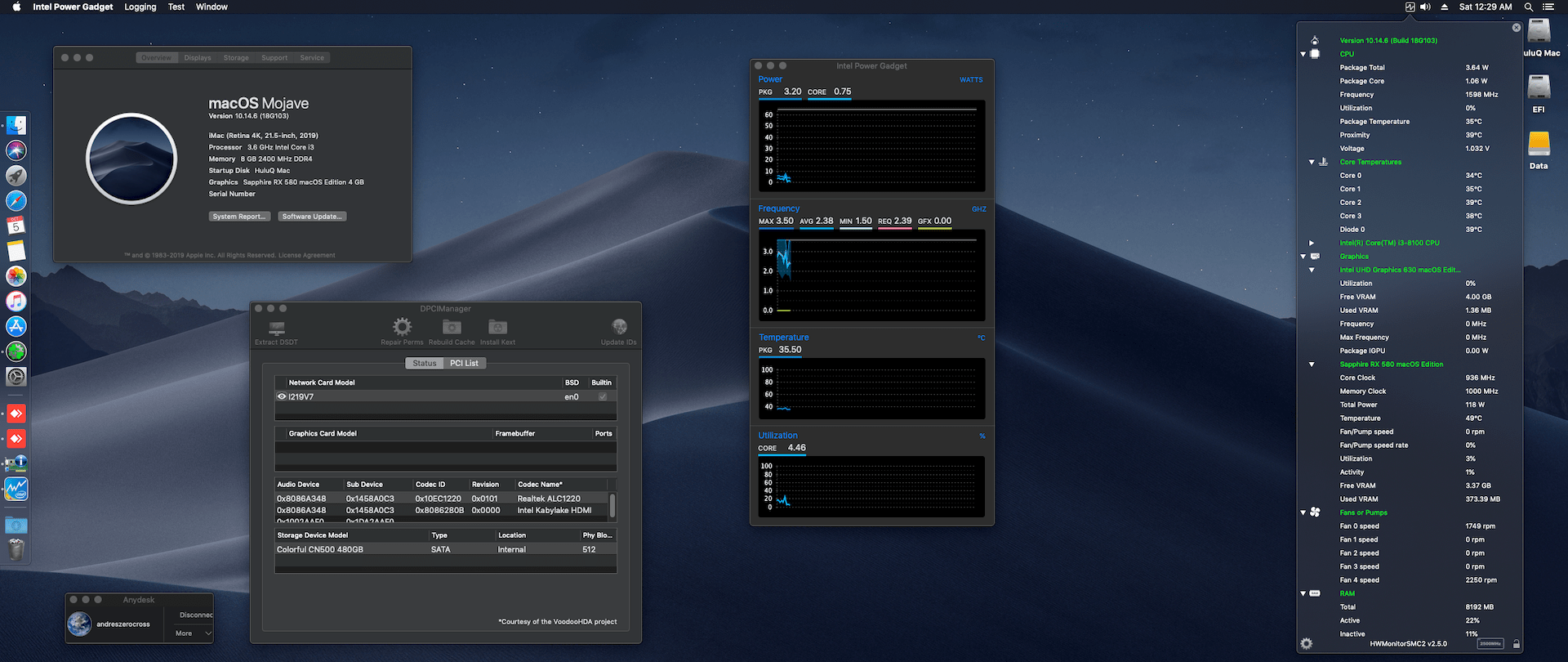Select the Colorful CN500 480GB storage row
1568x662 pixels.
[446, 549]
